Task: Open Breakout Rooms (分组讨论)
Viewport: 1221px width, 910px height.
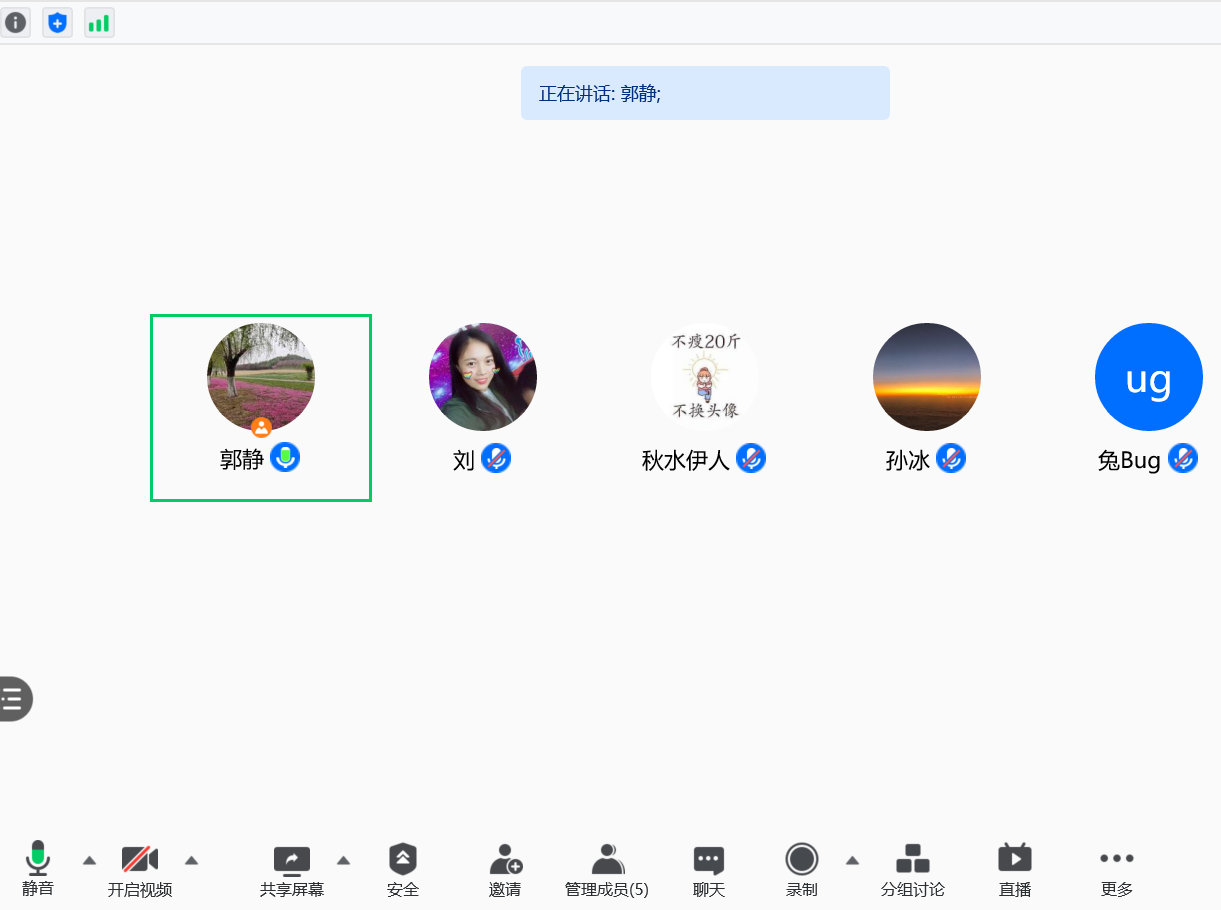Action: (x=912, y=869)
